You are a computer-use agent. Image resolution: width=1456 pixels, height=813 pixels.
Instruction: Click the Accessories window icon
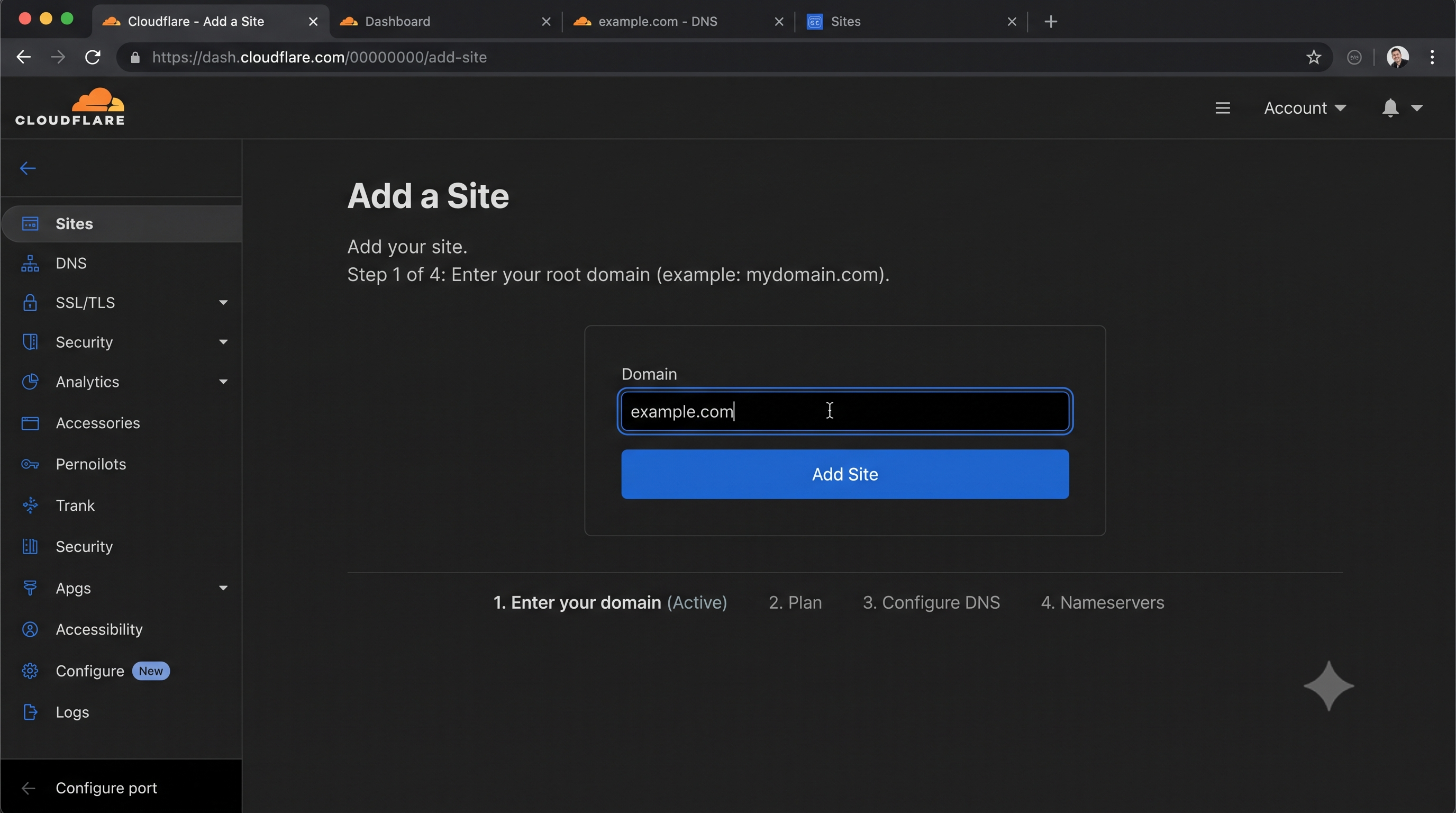(30, 423)
